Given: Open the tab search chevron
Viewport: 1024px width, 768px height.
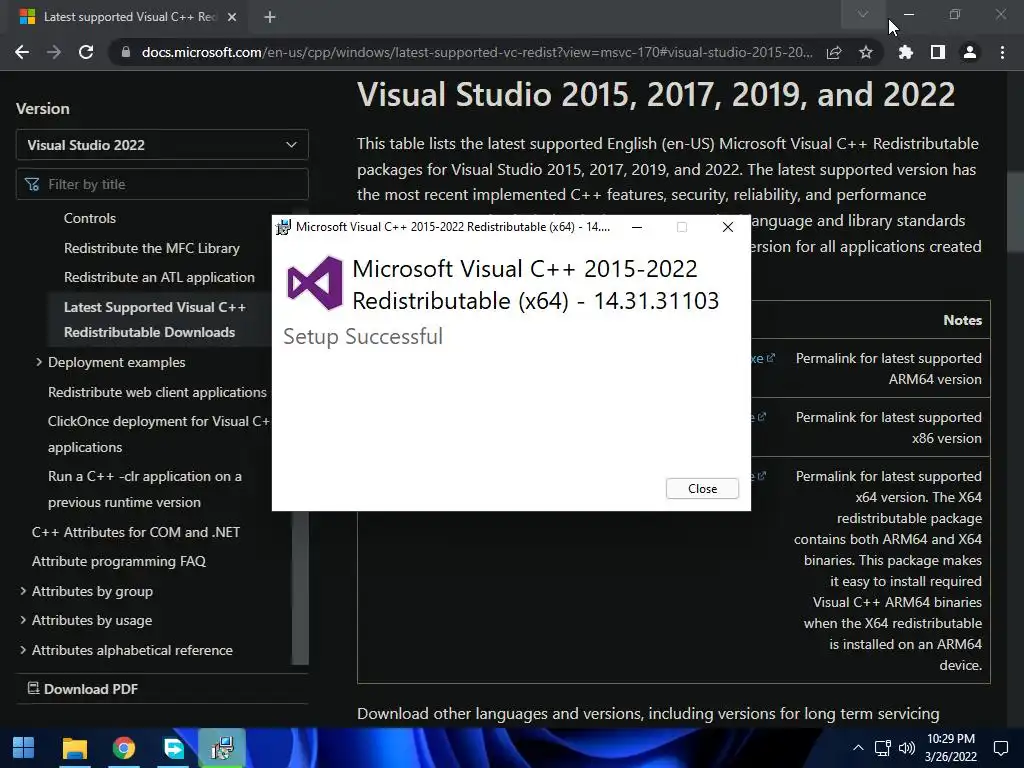Looking at the screenshot, I should [863, 14].
